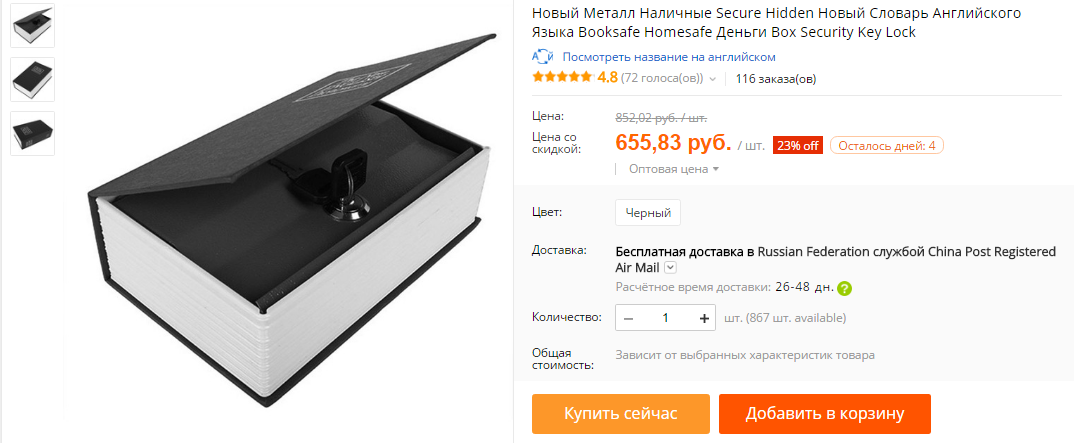Open the 72 голоса(ов) reviews link
Screen dimensions: 1074x443
point(662,78)
